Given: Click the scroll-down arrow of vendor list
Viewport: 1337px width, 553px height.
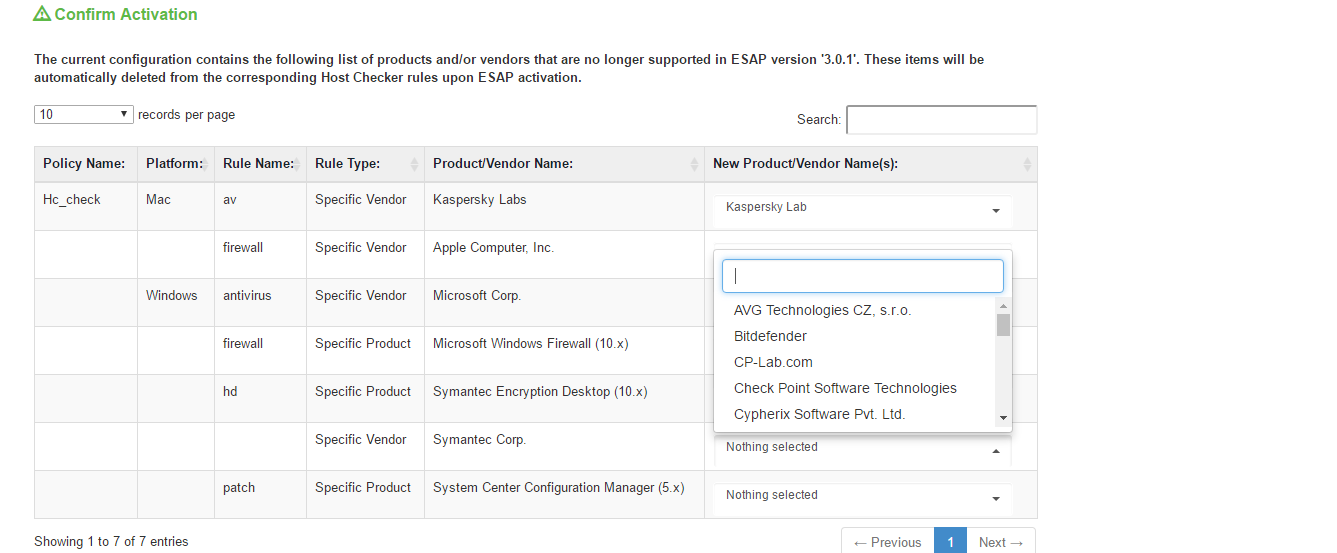Looking at the screenshot, I should coord(1003,418).
